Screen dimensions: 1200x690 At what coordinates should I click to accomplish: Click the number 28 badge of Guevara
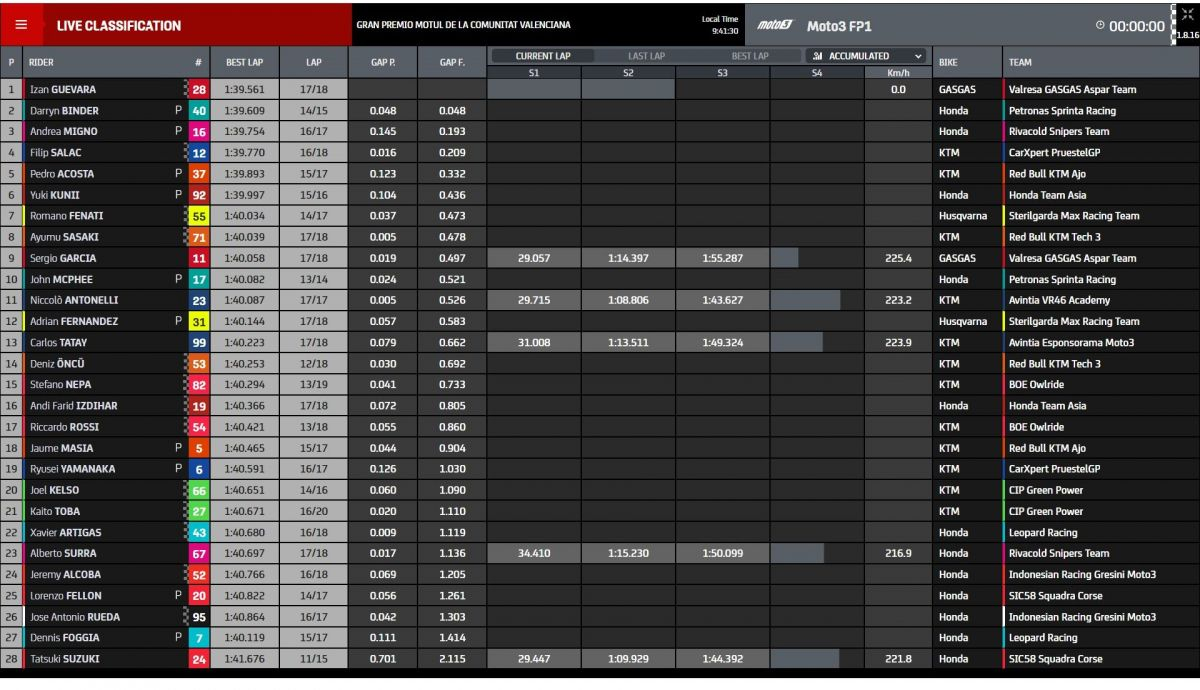199,90
